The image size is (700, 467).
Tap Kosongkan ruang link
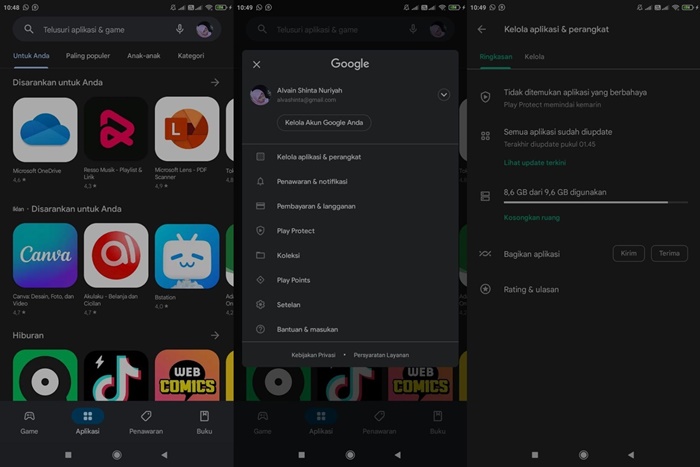(532, 218)
